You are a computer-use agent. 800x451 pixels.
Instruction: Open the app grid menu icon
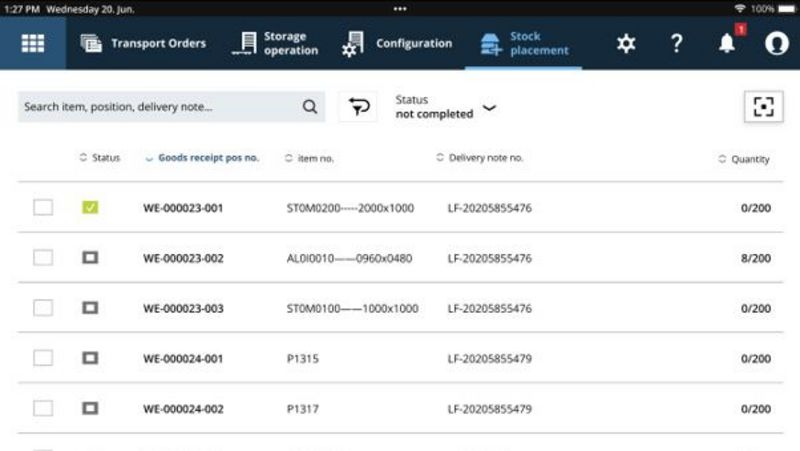[x=32, y=44]
